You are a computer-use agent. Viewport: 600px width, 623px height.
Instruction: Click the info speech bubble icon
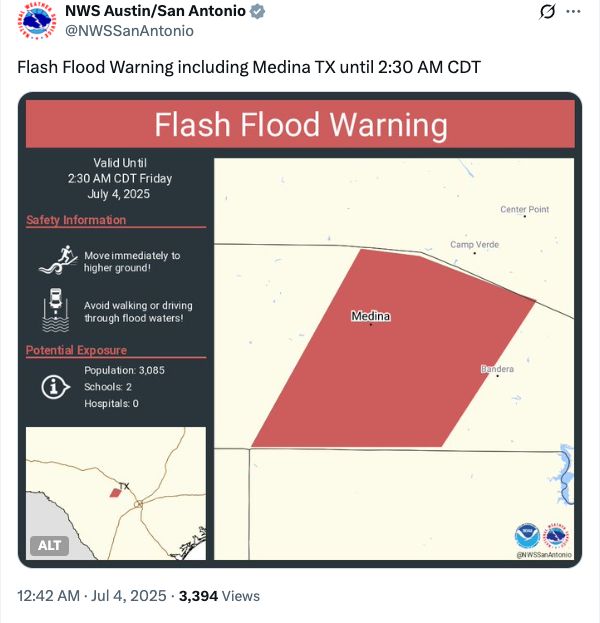click(56, 387)
